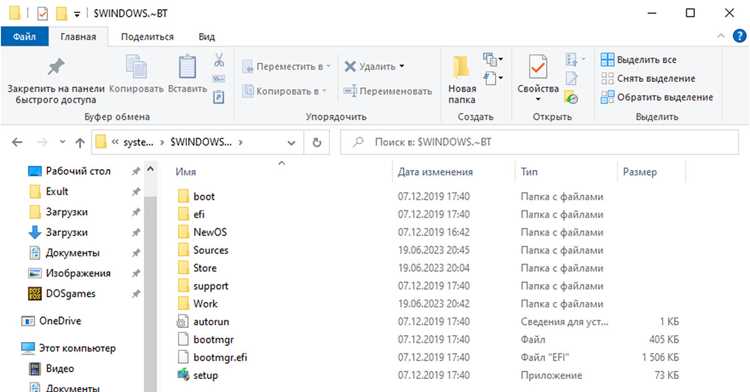The image size is (750, 392).
Task: Go up one level arrow
Action: pos(80,142)
